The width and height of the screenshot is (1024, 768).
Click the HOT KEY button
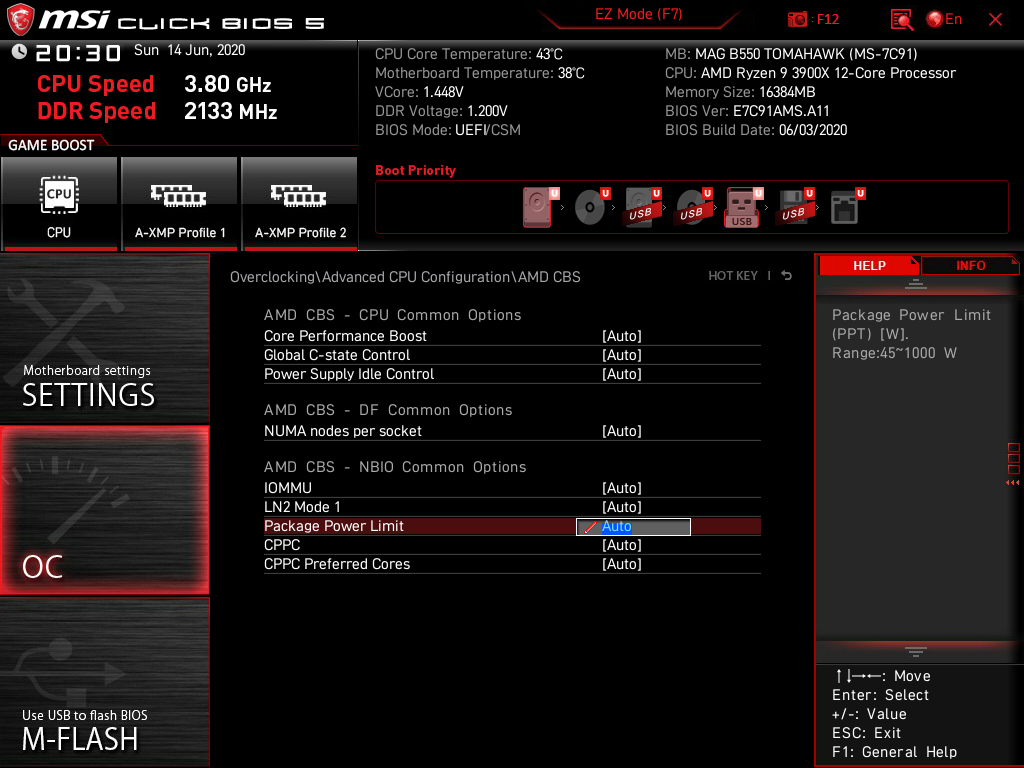[x=733, y=276]
